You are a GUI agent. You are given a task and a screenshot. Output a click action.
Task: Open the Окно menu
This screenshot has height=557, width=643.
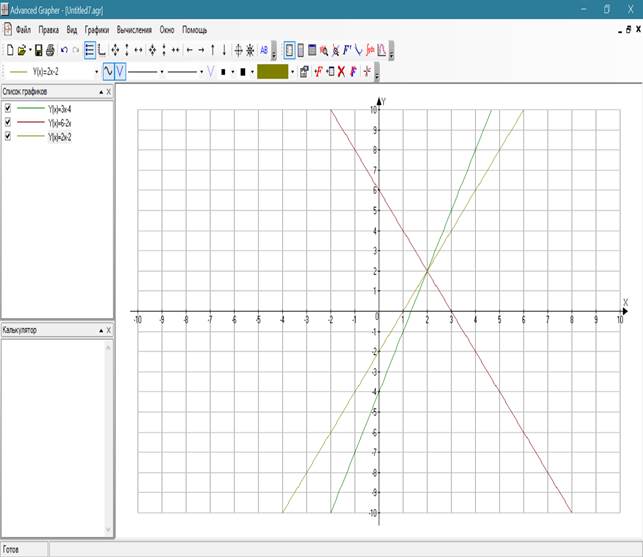167,30
